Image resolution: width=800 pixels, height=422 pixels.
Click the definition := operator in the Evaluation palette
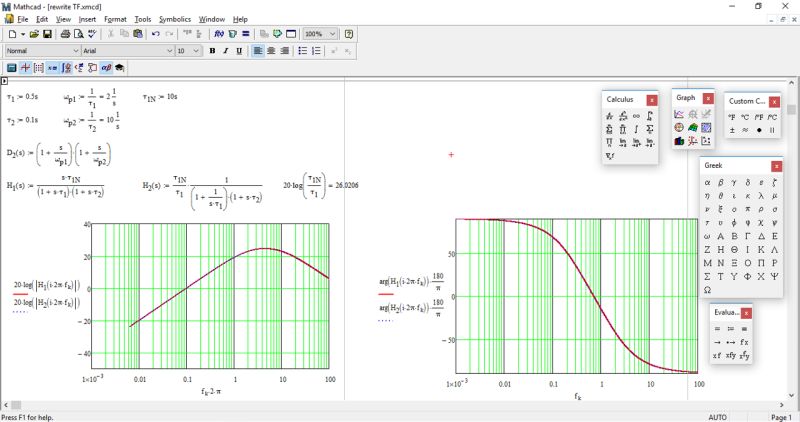731,329
